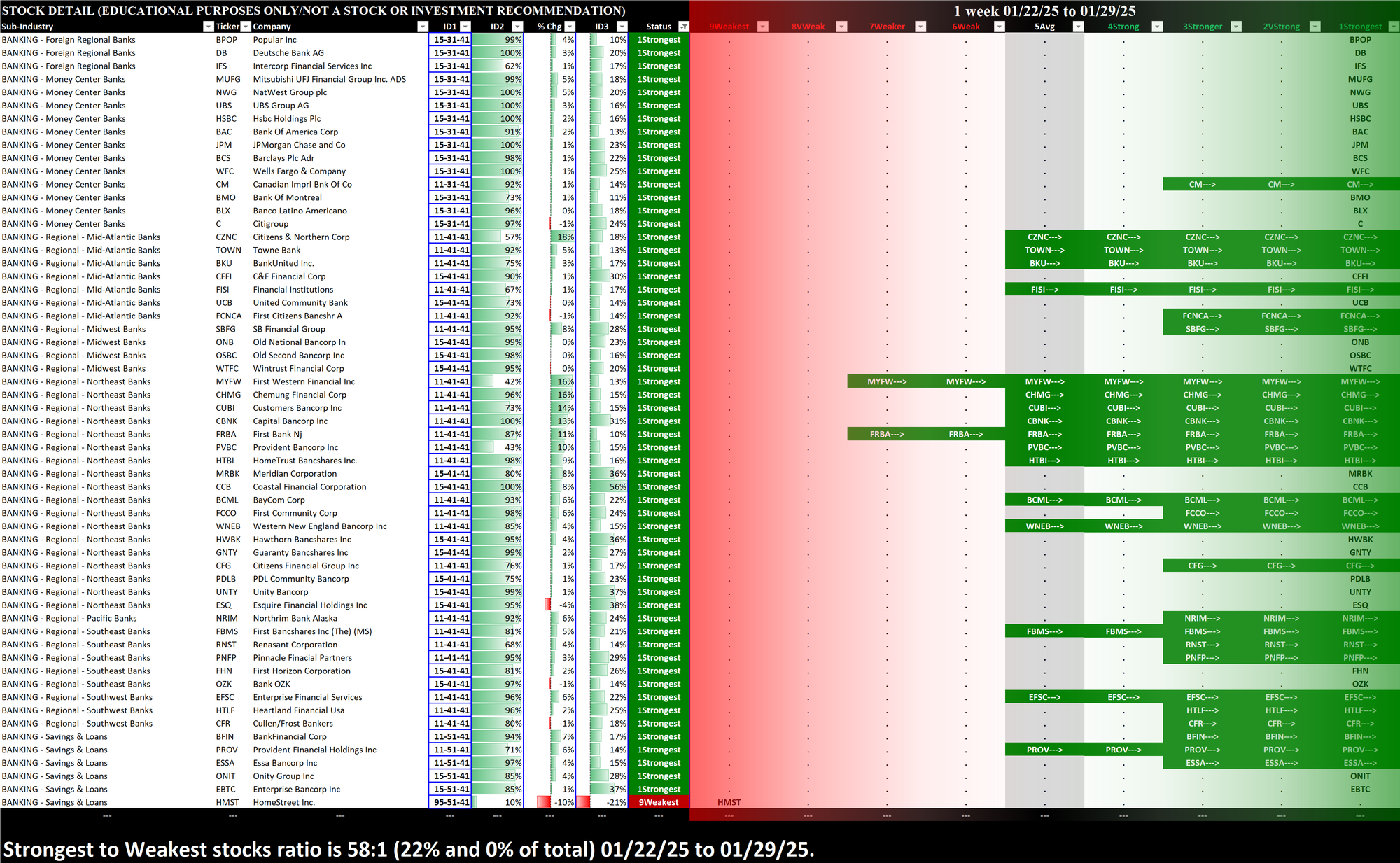Open the Ticker column filter dropdown

(246, 27)
